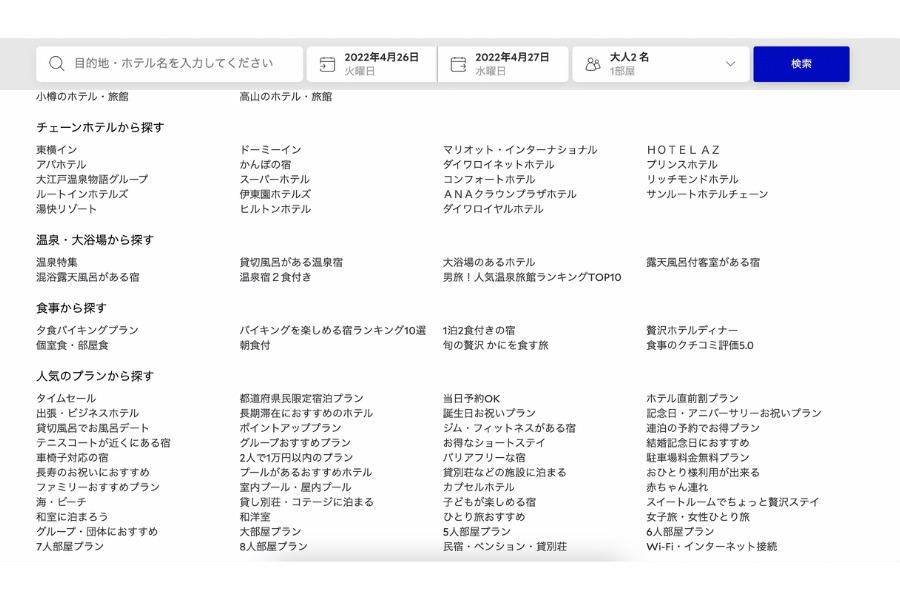Open the ドーミーイン link
The width and height of the screenshot is (900, 600).
[x=270, y=150]
